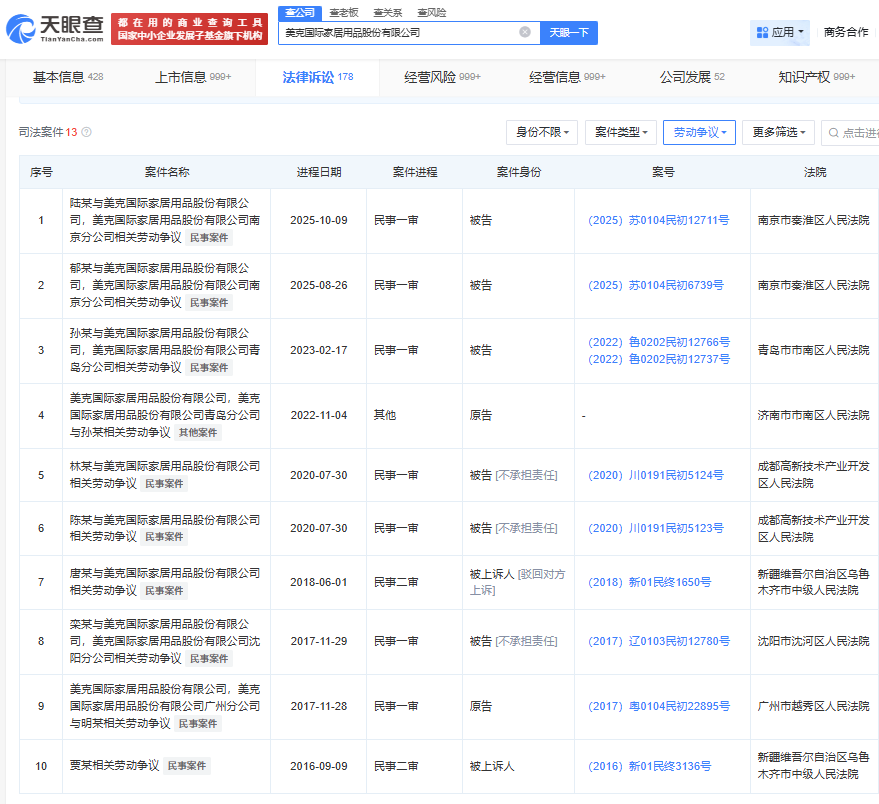
Task: Open the 身份不限 dropdown filter
Action: click(542, 132)
